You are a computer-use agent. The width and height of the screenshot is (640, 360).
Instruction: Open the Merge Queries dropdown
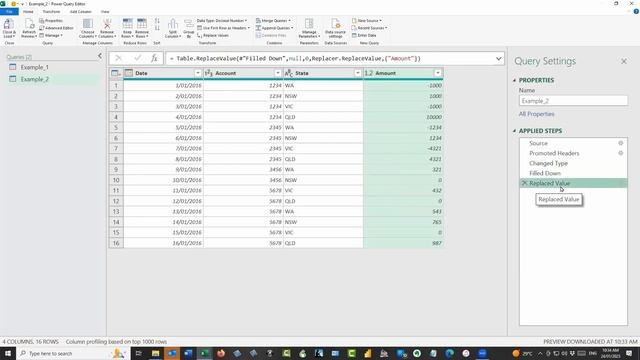tap(273, 20)
